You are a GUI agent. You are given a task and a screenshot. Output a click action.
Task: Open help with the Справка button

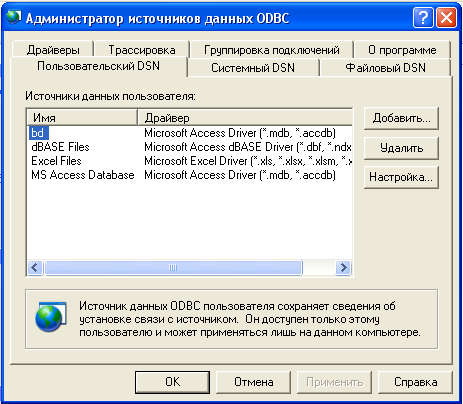(416, 382)
